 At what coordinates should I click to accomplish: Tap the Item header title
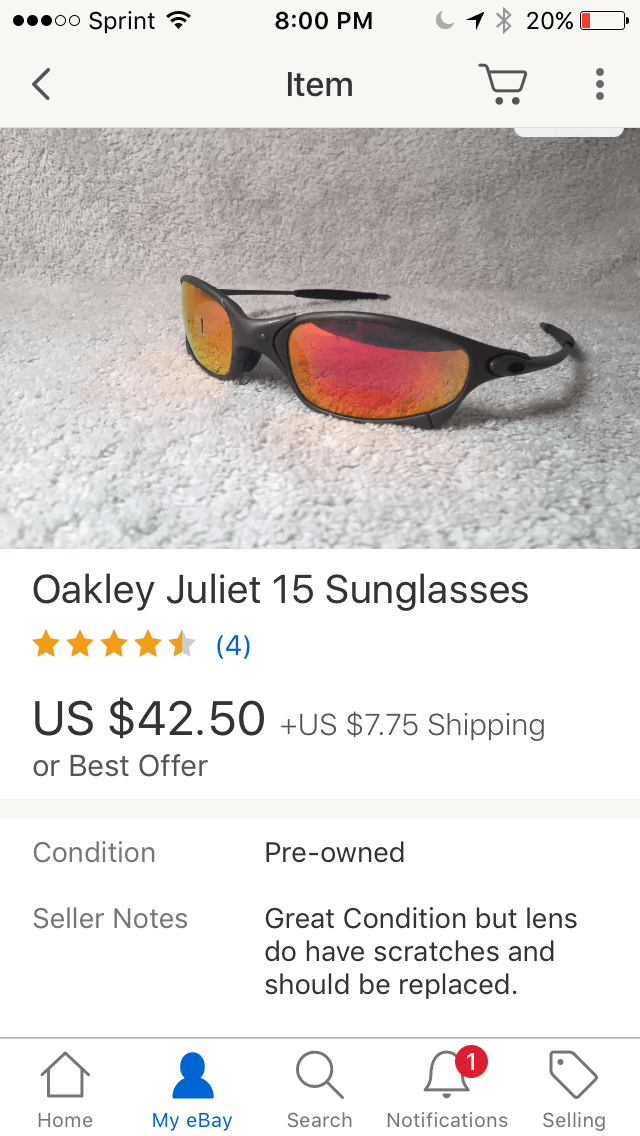pyautogui.click(x=319, y=84)
